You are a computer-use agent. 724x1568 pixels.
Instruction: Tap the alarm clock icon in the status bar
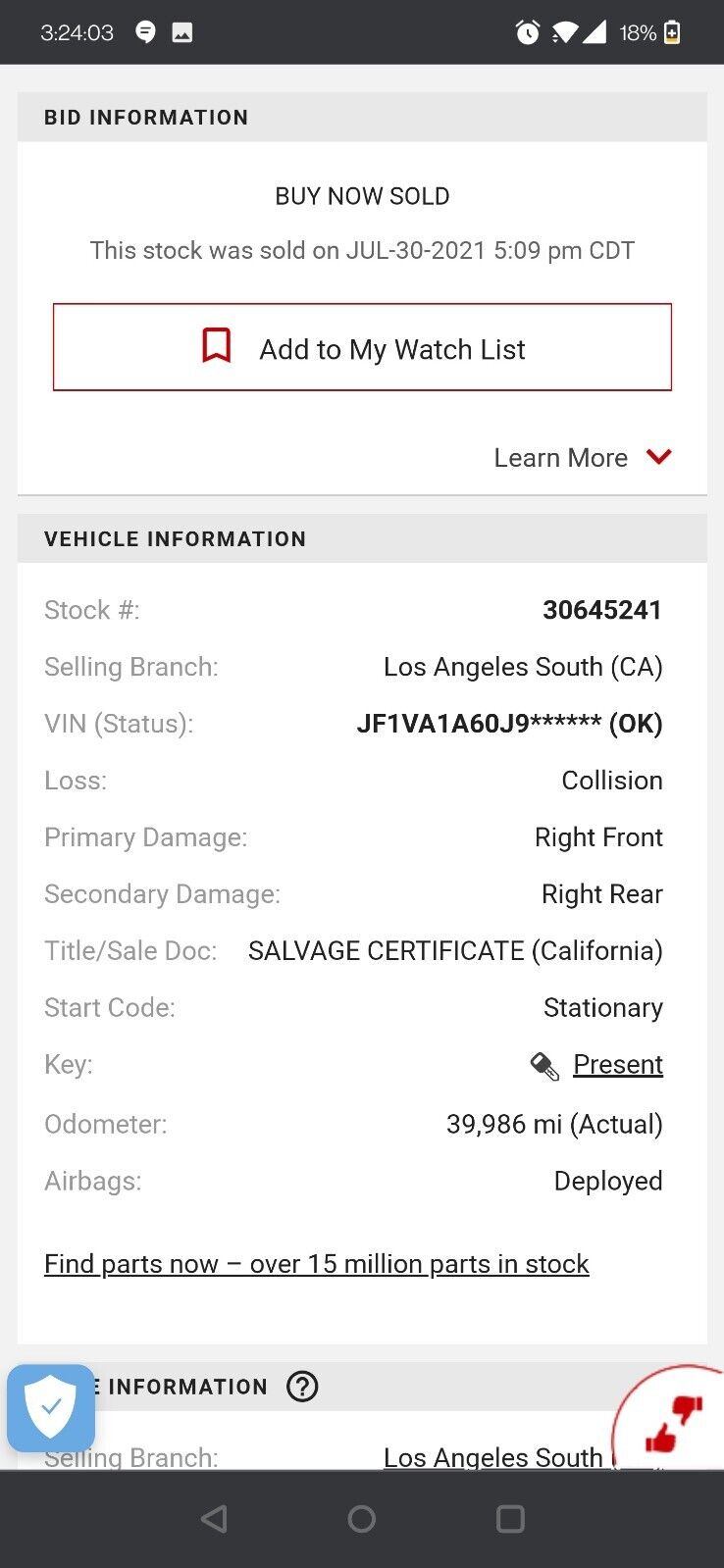click(527, 32)
